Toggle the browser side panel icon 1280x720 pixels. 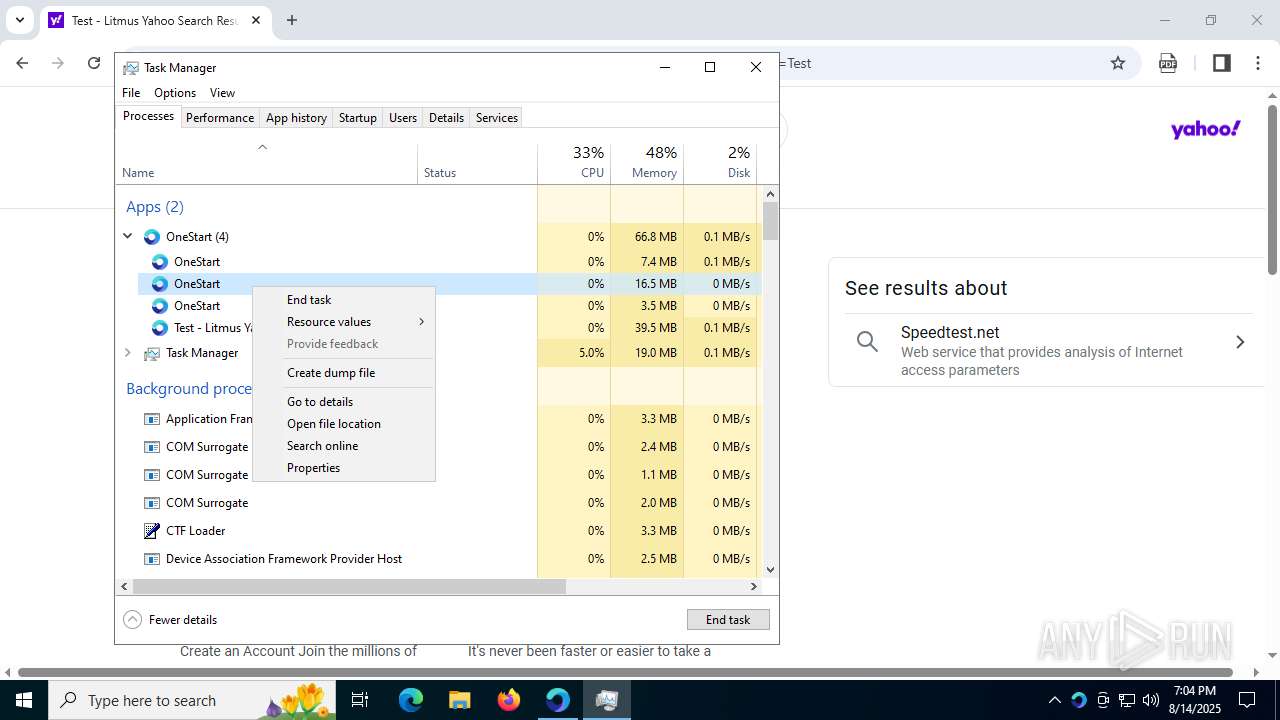point(1221,63)
